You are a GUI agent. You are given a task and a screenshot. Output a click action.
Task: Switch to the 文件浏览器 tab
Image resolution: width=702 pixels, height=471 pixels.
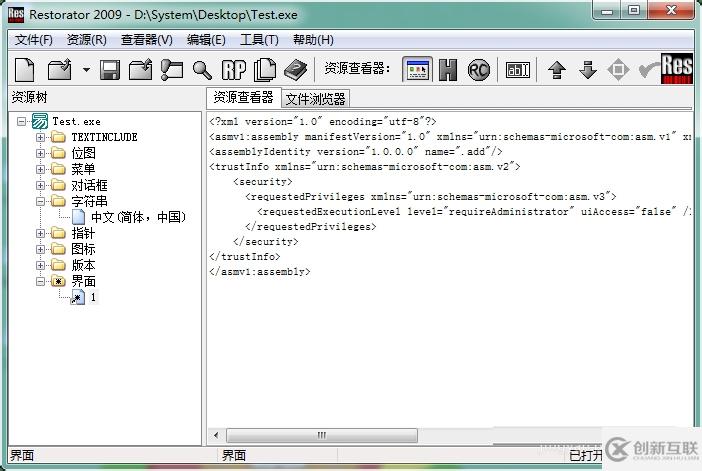click(315, 99)
